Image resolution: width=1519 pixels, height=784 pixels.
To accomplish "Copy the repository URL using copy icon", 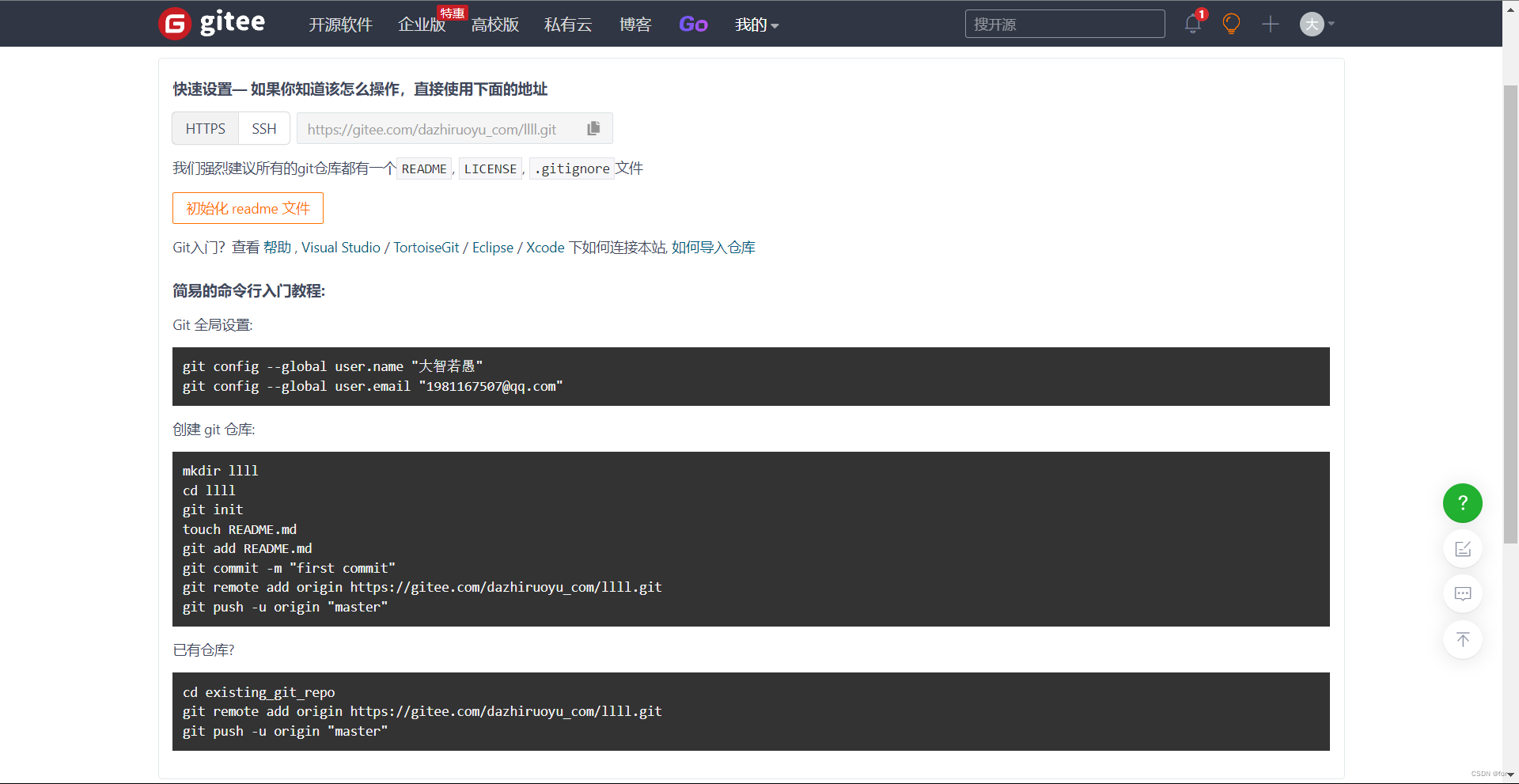I will (593, 128).
